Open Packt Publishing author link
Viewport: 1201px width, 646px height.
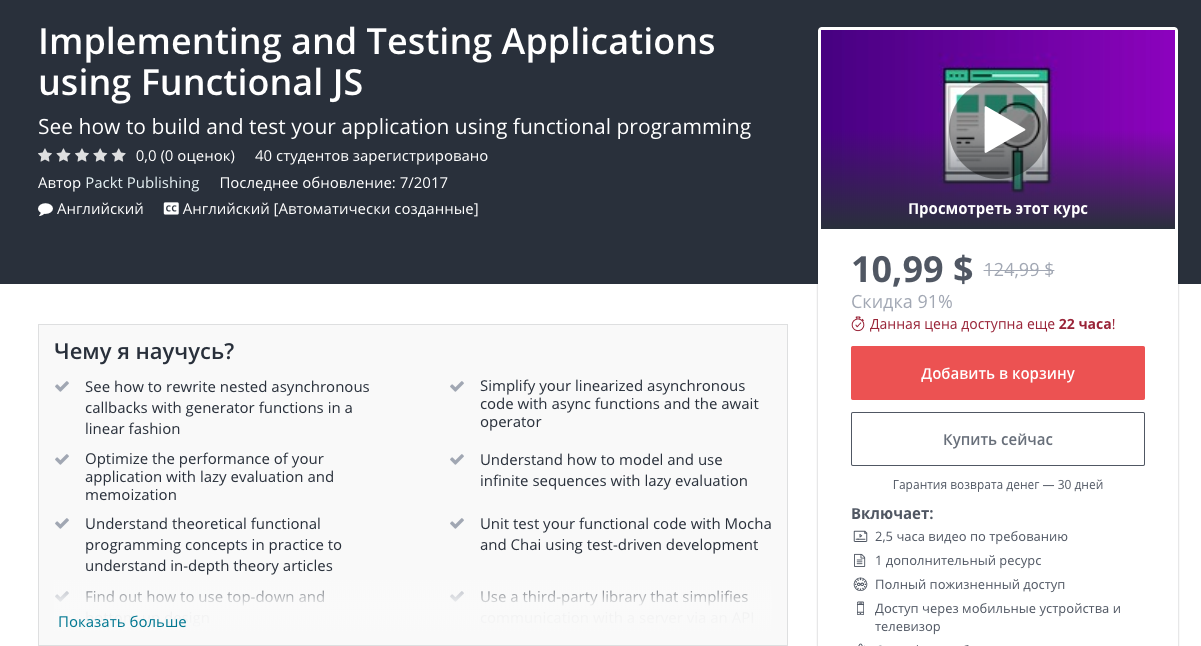142,183
